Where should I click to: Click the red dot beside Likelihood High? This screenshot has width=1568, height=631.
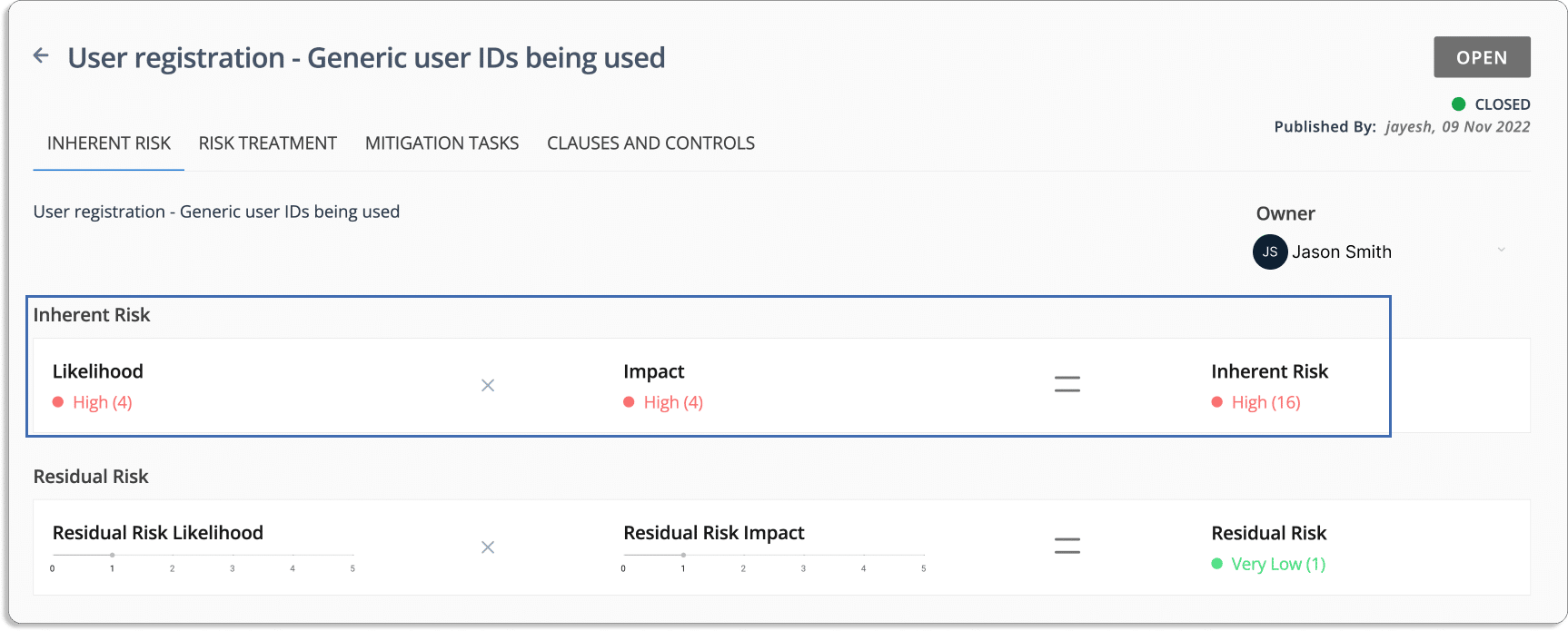[x=58, y=401]
